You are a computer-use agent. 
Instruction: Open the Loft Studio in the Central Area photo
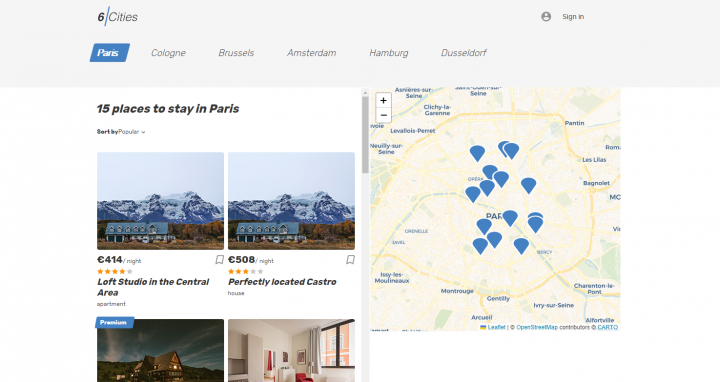click(x=160, y=201)
